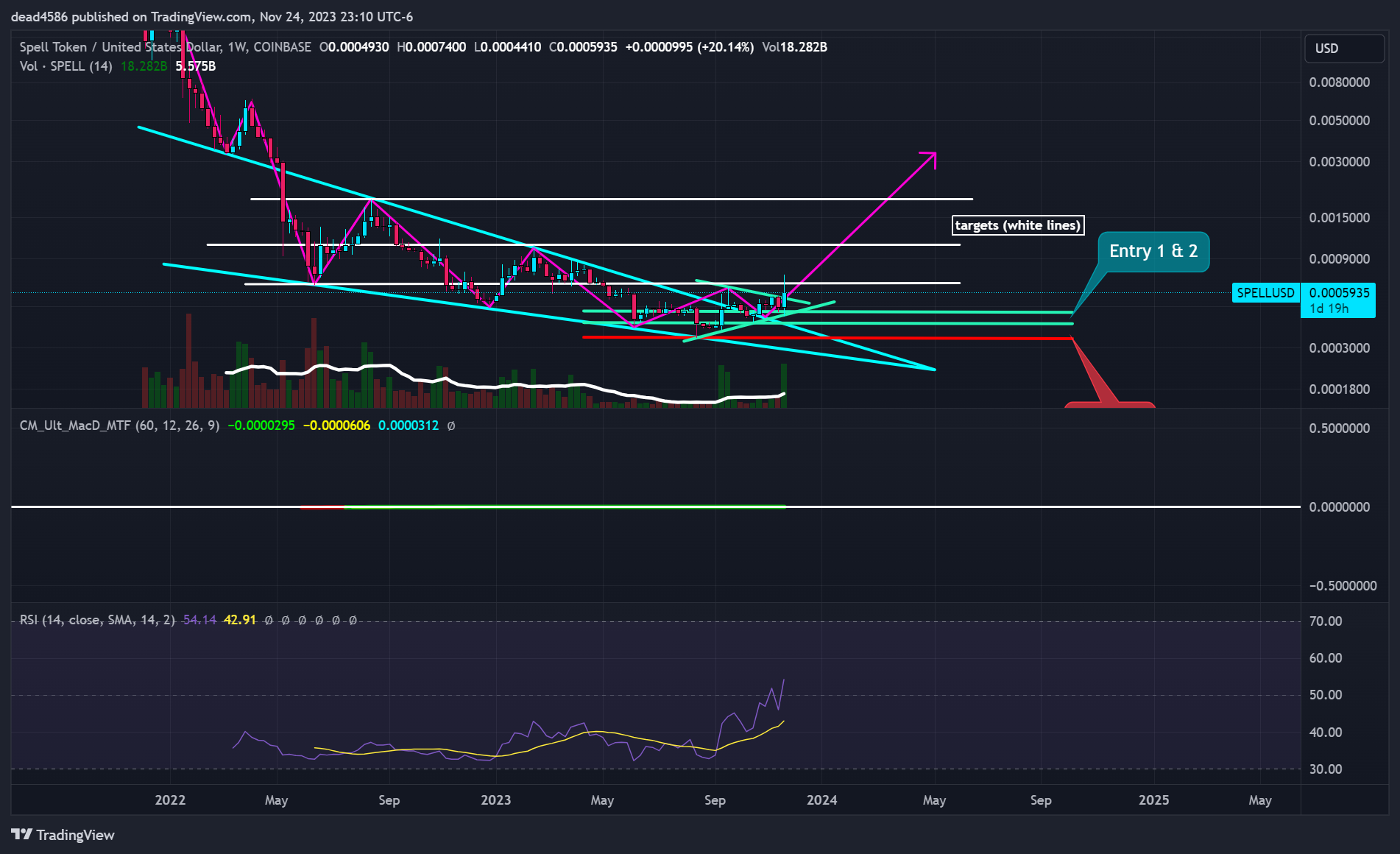Click the 0.0009000 price axis label

tap(1339, 259)
